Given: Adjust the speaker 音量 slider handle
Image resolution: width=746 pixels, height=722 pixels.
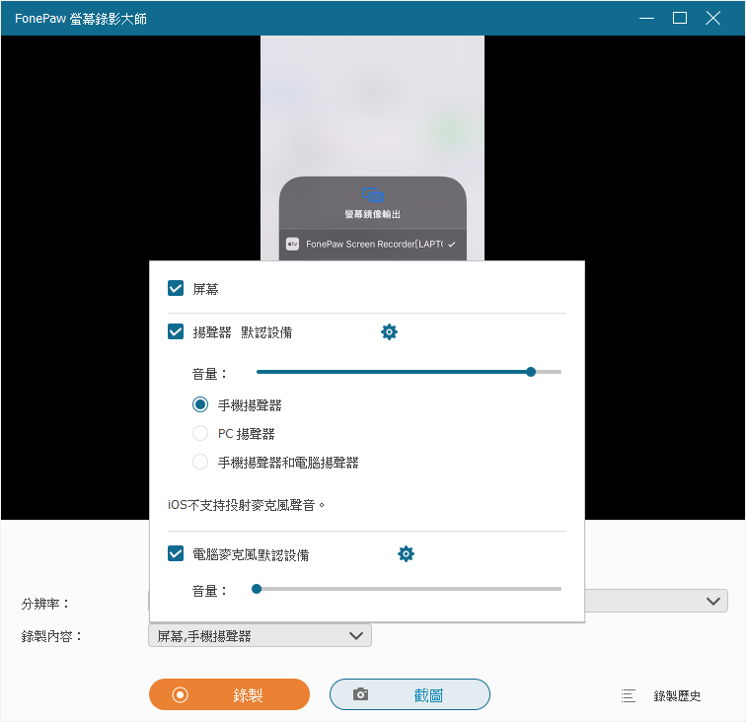Looking at the screenshot, I should tap(531, 372).
